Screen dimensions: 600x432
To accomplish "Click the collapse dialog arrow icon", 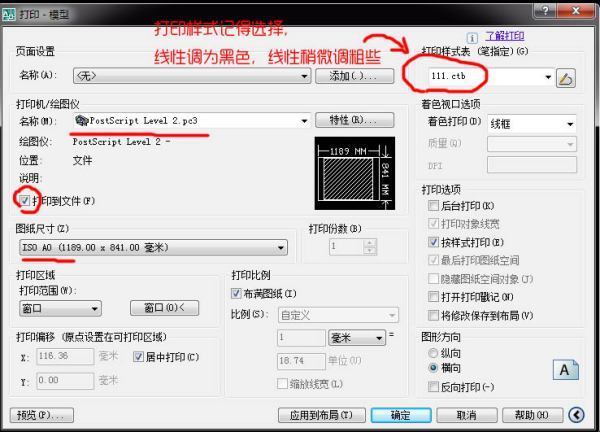I will tap(577, 415).
